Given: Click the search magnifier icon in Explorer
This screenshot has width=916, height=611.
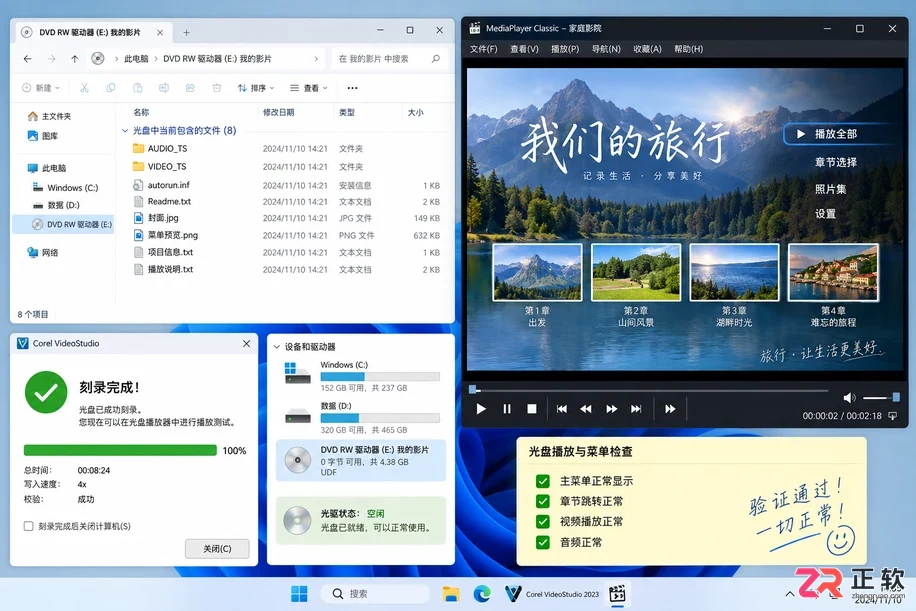Looking at the screenshot, I should [436, 58].
